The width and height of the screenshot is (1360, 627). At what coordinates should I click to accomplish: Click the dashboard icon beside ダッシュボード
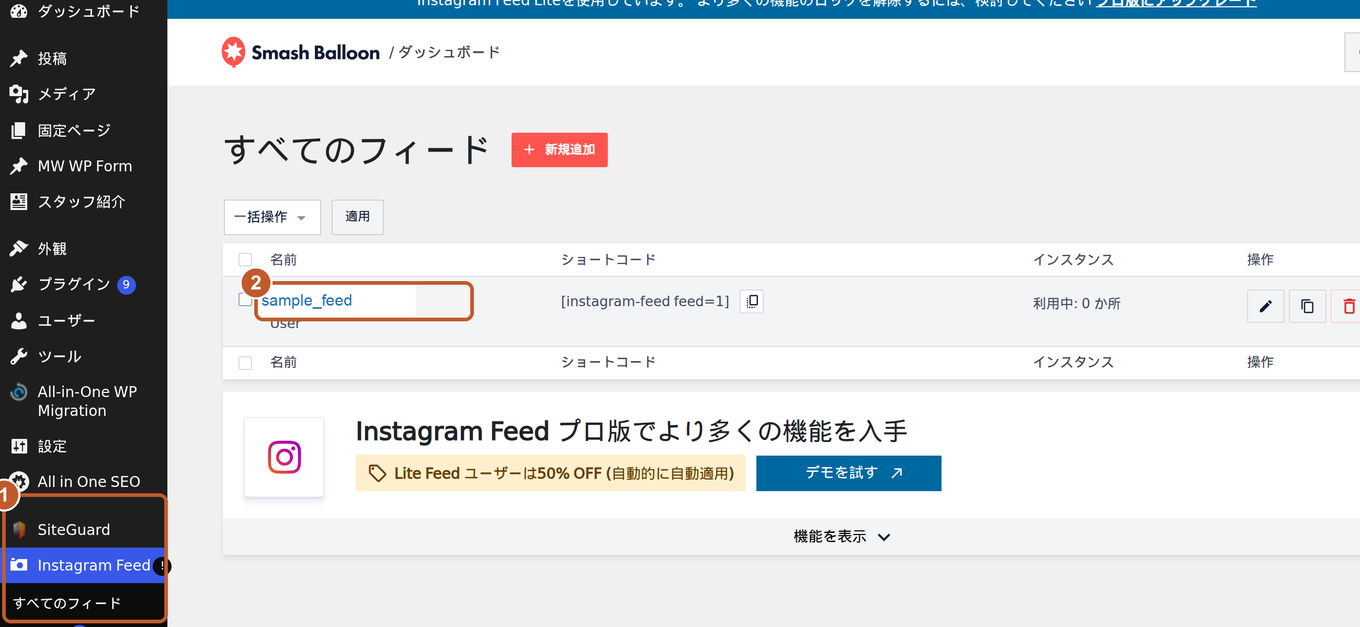18,11
